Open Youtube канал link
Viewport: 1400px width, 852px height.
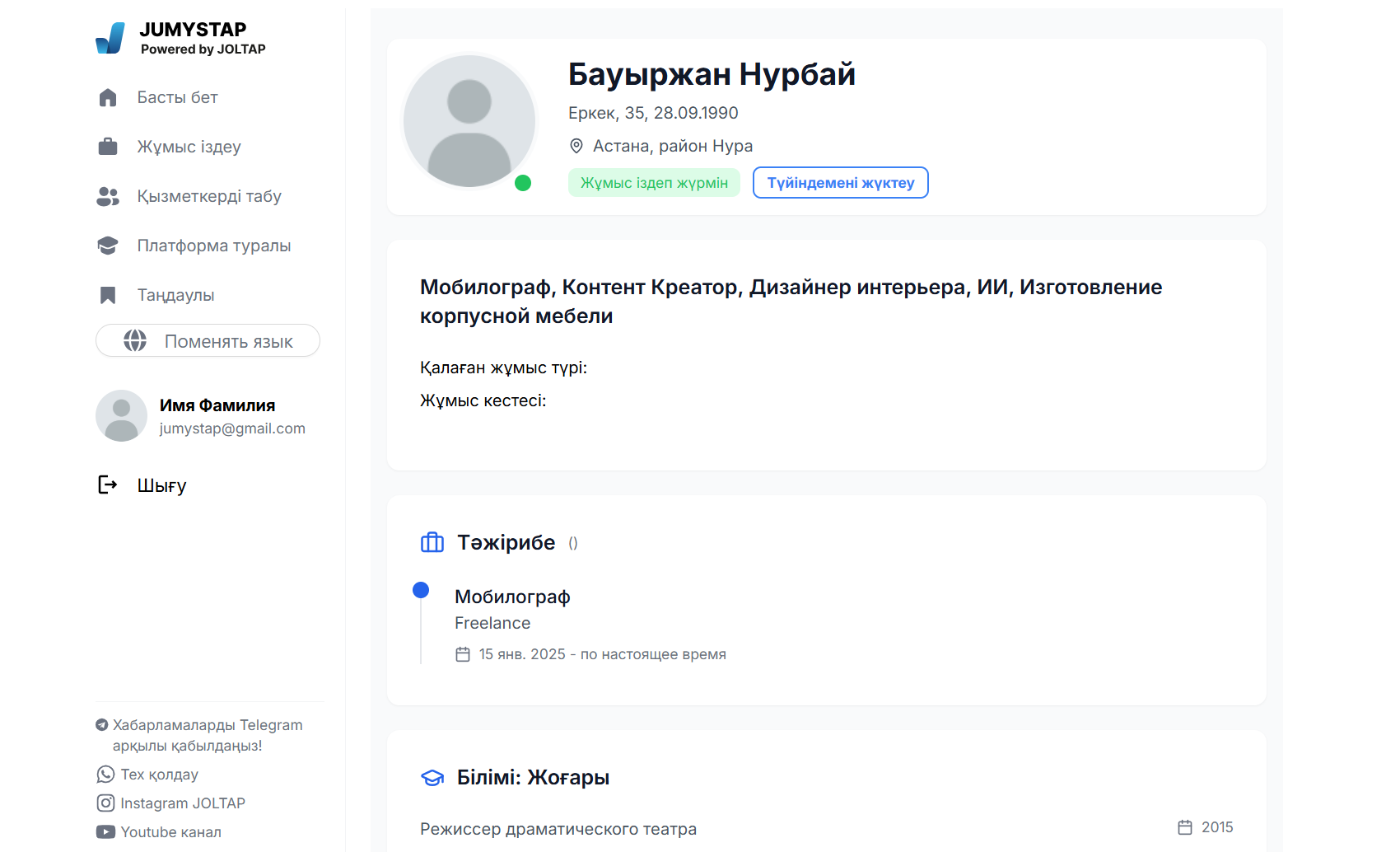[170, 832]
